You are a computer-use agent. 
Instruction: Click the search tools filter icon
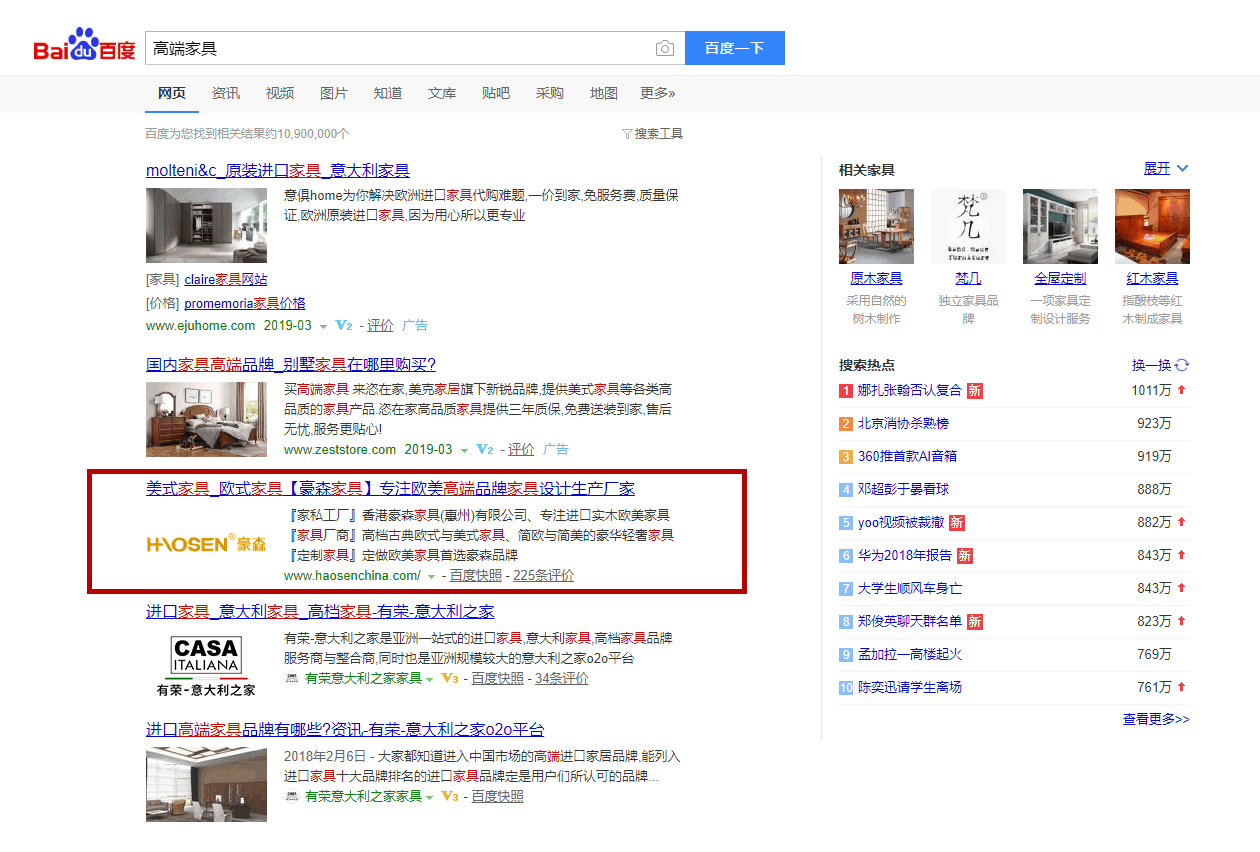[x=627, y=134]
